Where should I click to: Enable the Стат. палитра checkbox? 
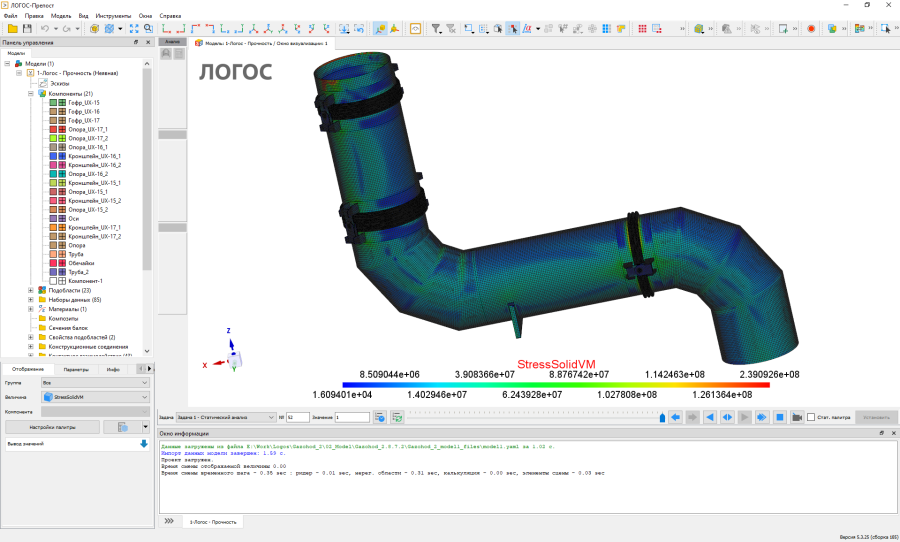tap(811, 417)
